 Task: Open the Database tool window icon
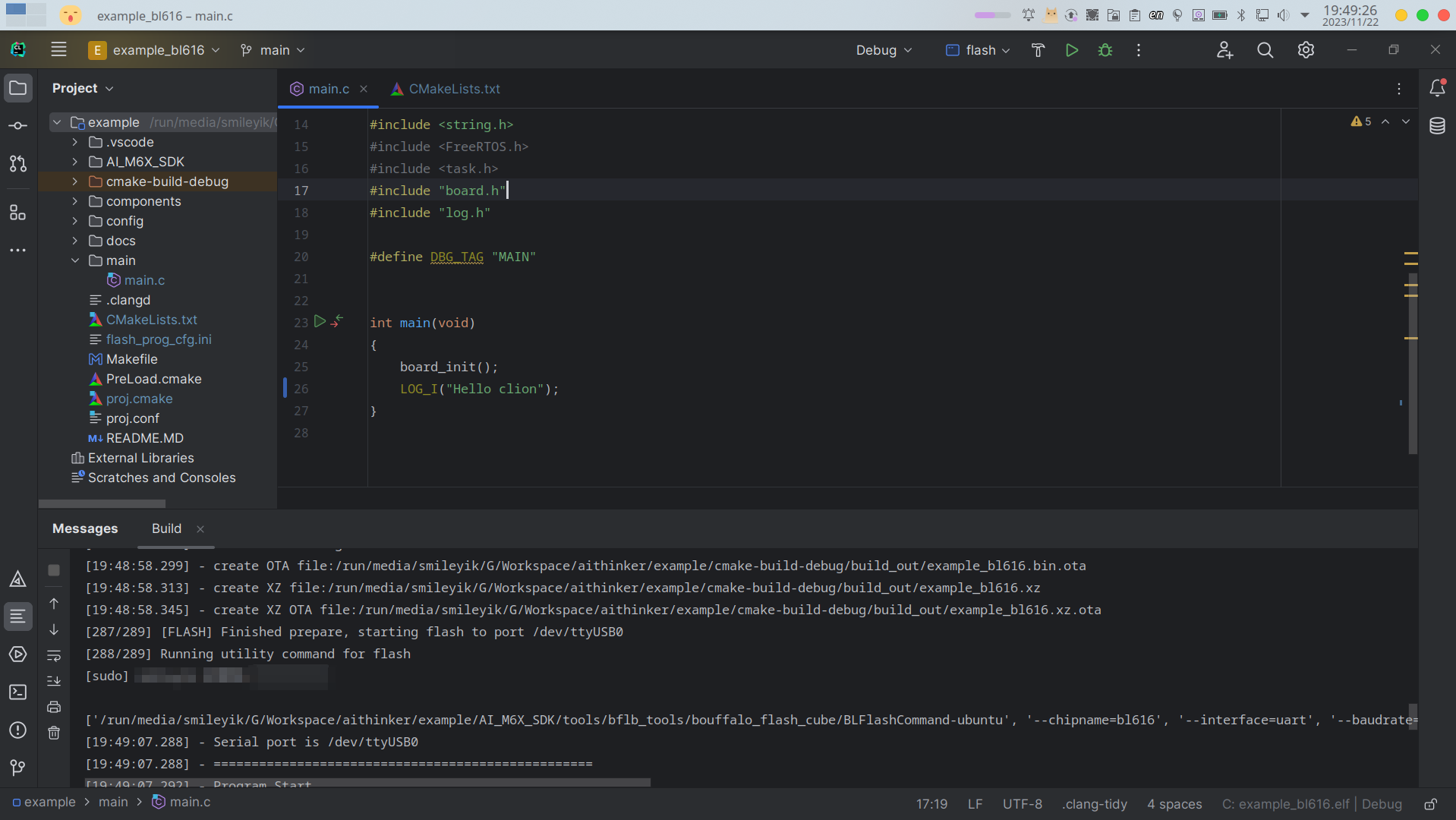tap(1437, 126)
